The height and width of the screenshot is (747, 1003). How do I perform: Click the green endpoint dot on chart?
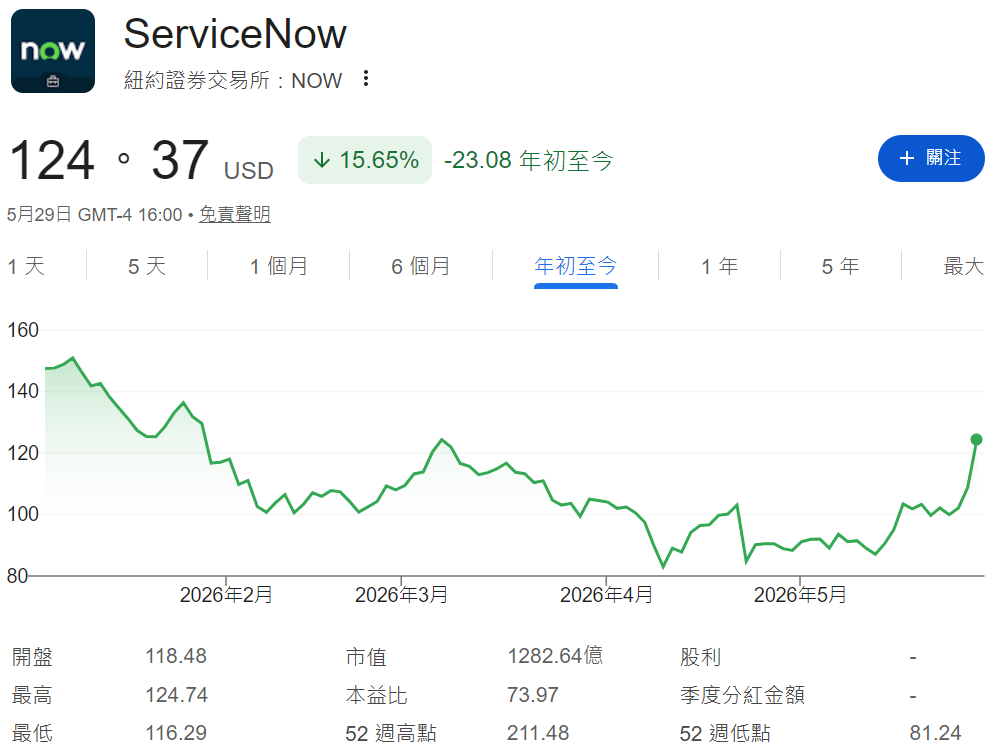(x=976, y=439)
